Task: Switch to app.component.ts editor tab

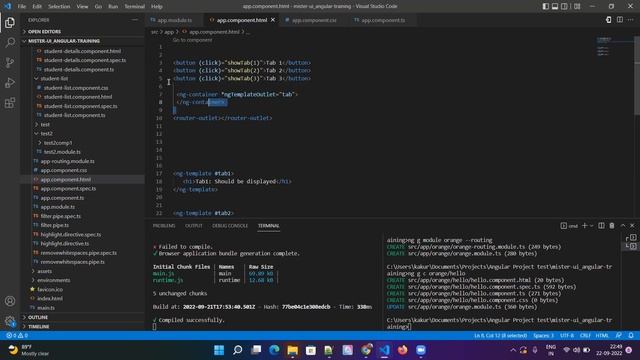Action: 383,20
